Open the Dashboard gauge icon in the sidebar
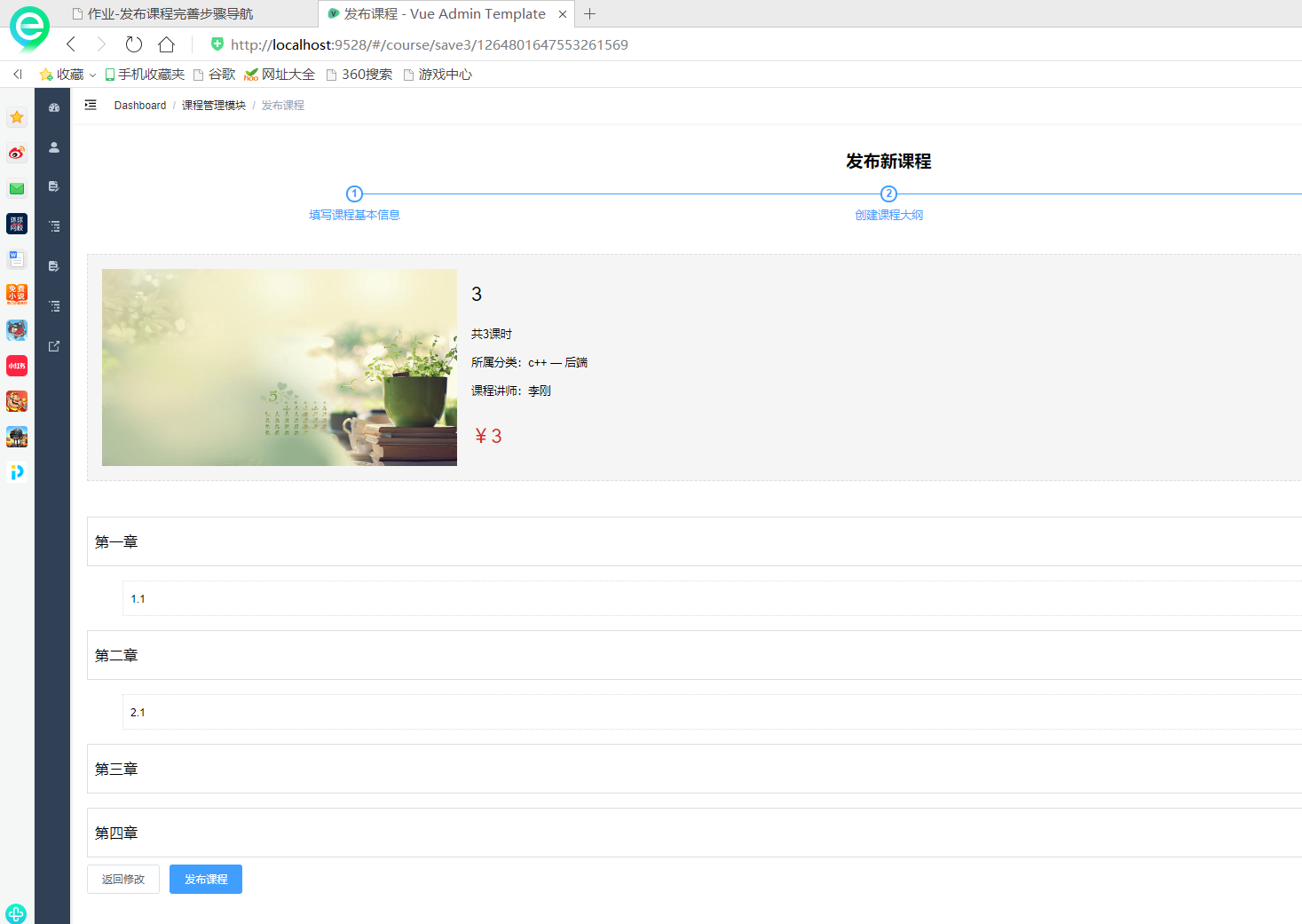The height and width of the screenshot is (924, 1302). coord(53,107)
